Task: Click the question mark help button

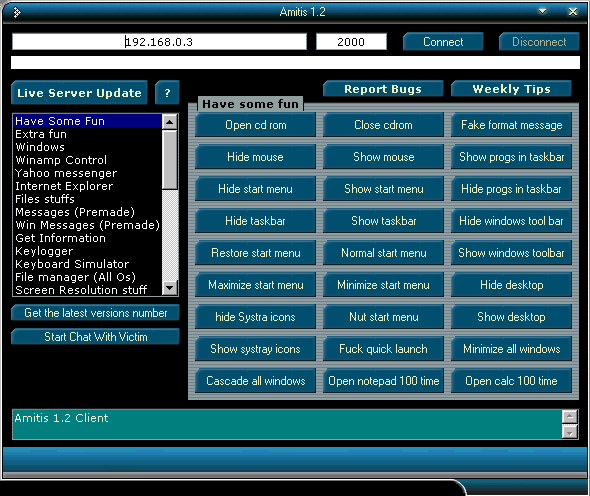Action: 167,93
